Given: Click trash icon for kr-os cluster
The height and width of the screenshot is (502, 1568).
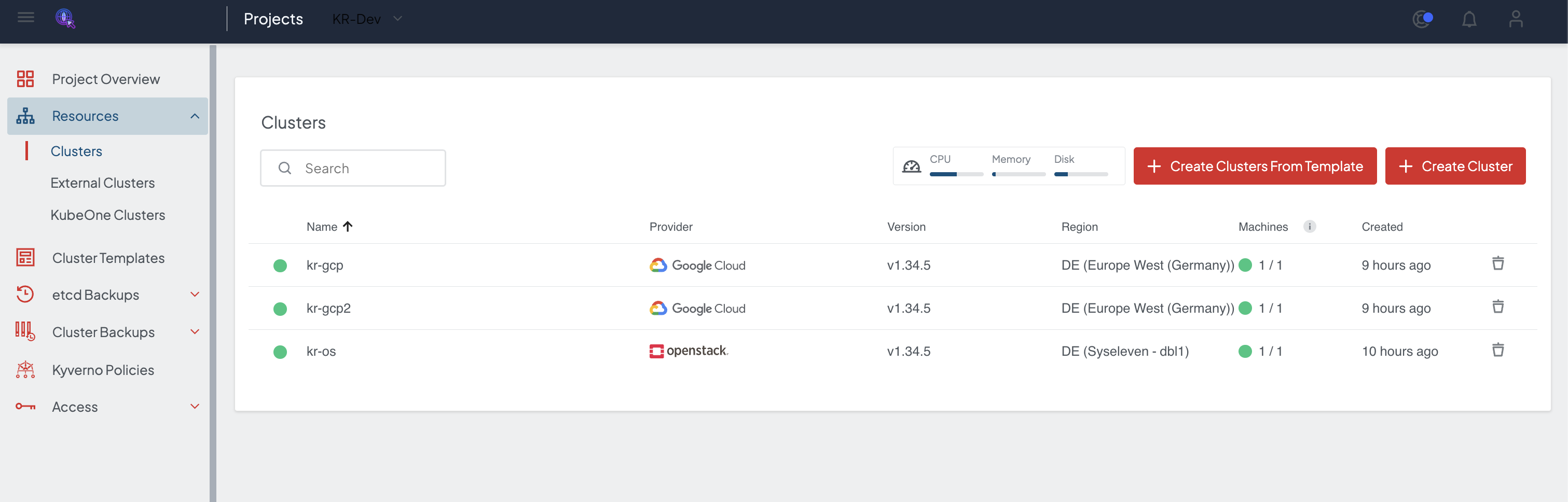Looking at the screenshot, I should pyautogui.click(x=1497, y=350).
